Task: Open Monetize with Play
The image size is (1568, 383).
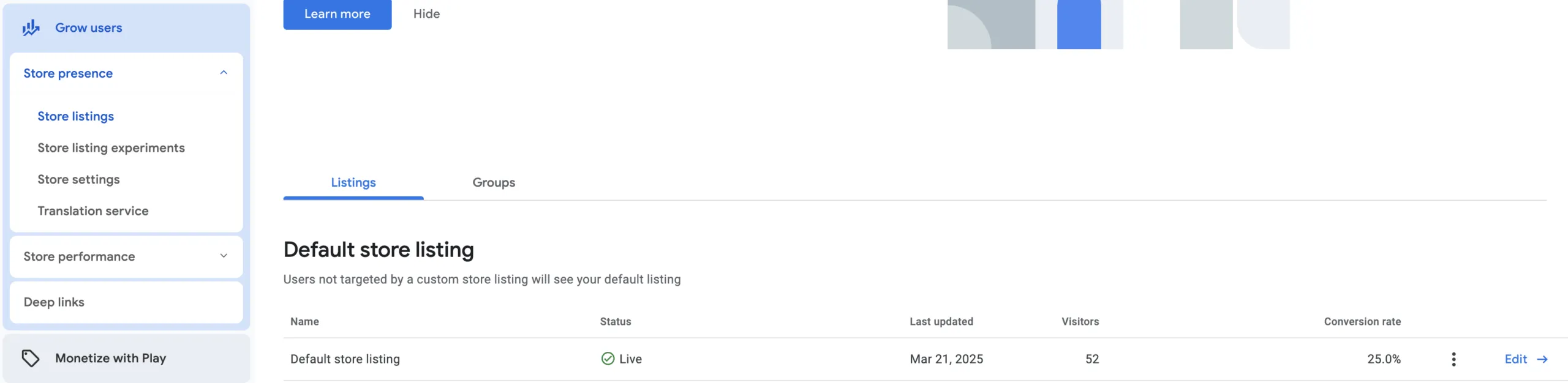Action: click(110, 357)
